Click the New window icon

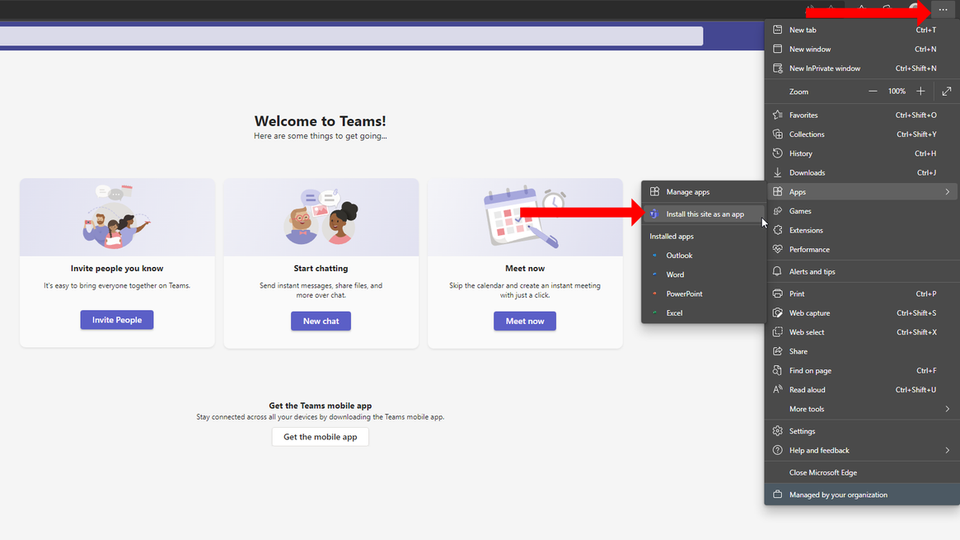click(778, 49)
